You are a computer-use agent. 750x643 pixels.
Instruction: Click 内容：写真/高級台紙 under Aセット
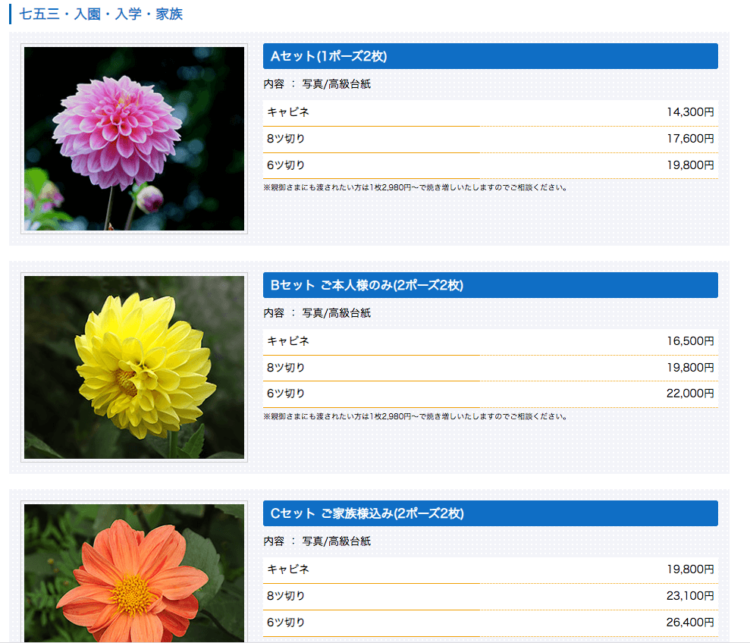tap(317, 84)
